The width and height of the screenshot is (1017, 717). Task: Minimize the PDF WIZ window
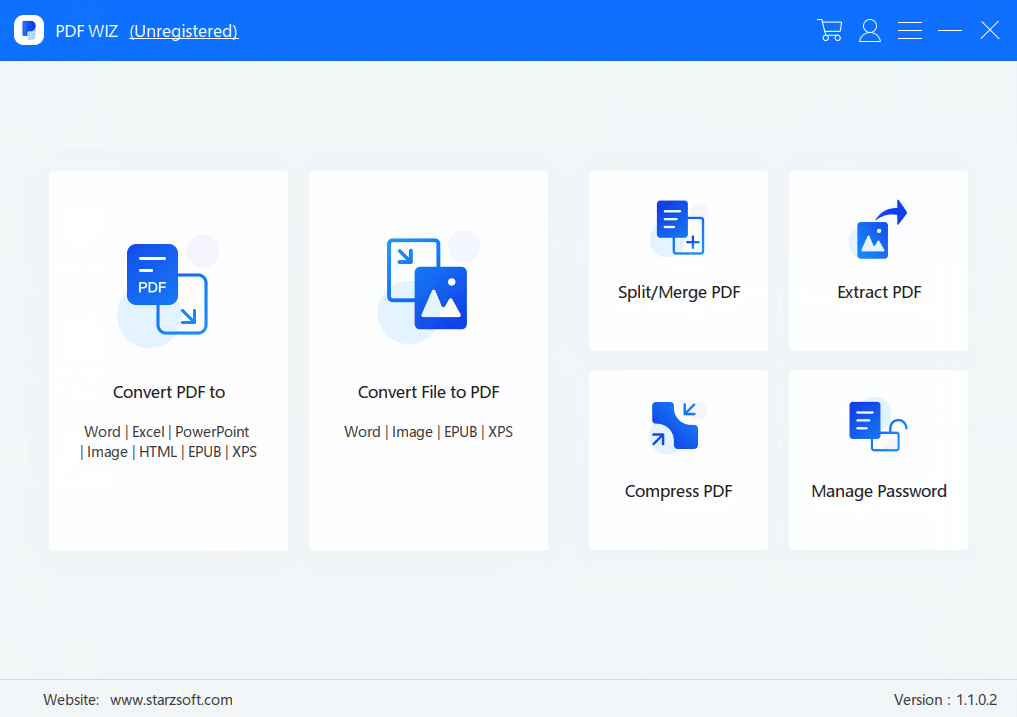tap(950, 30)
